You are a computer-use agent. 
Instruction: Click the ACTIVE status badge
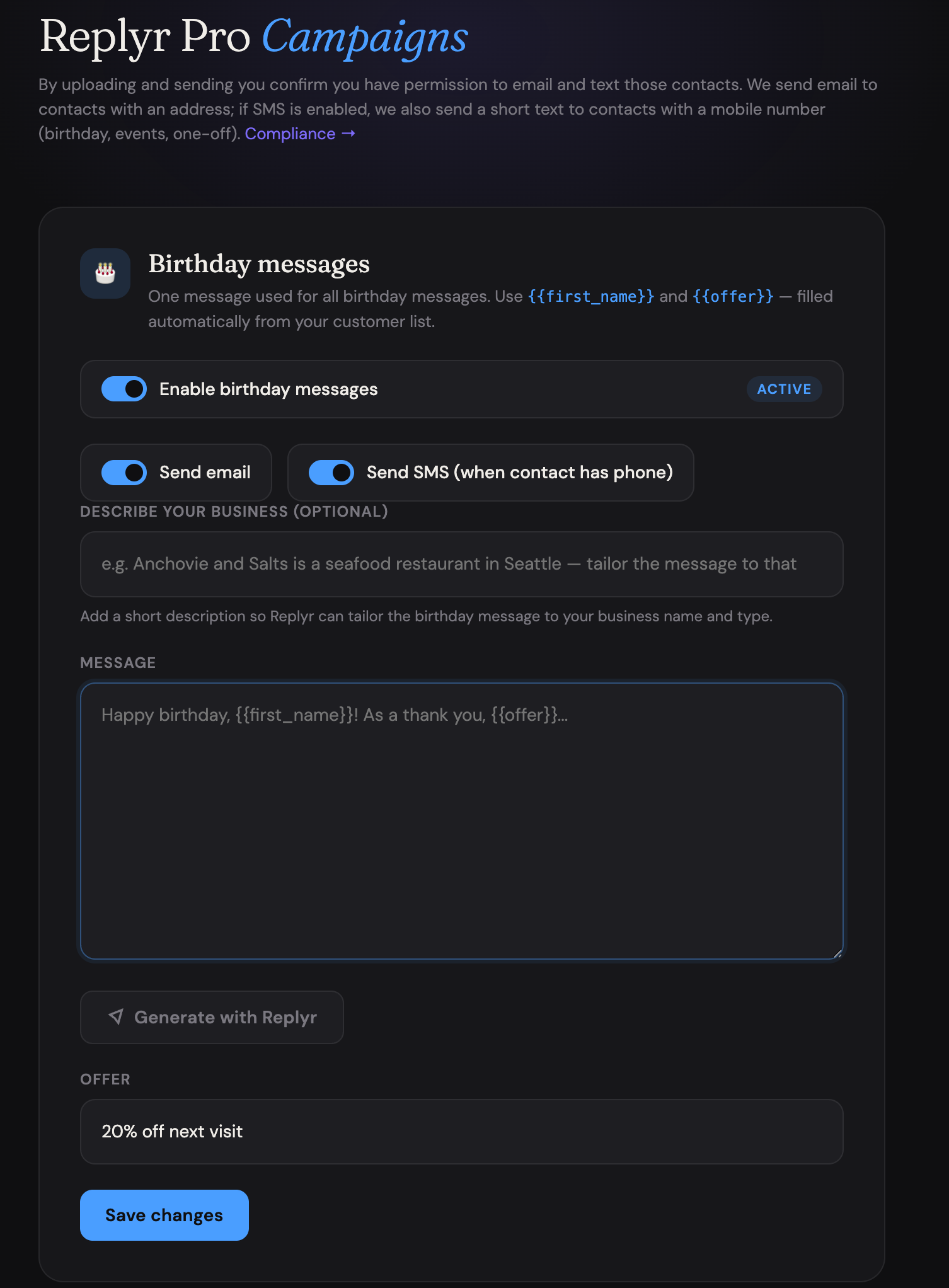tap(784, 389)
